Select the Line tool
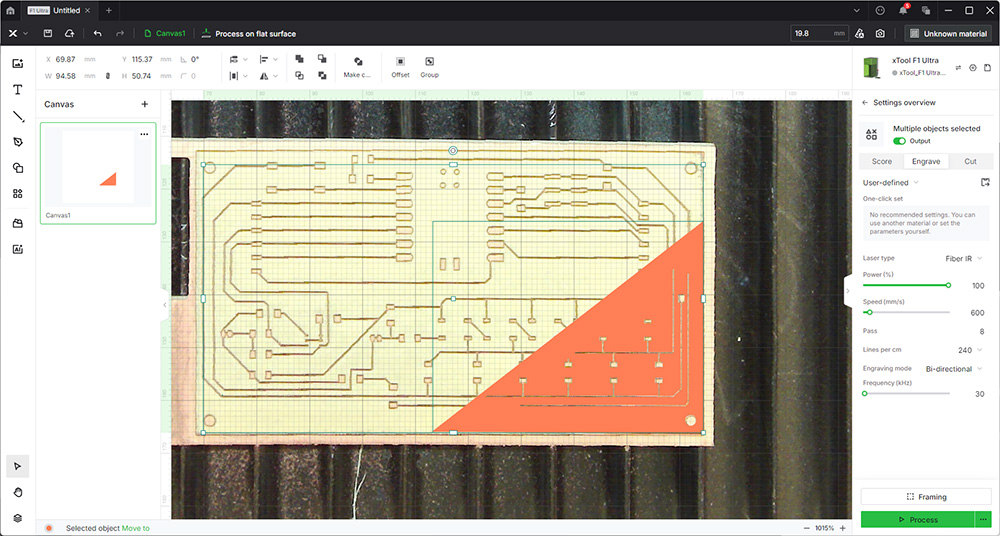1000x536 pixels. 18,116
